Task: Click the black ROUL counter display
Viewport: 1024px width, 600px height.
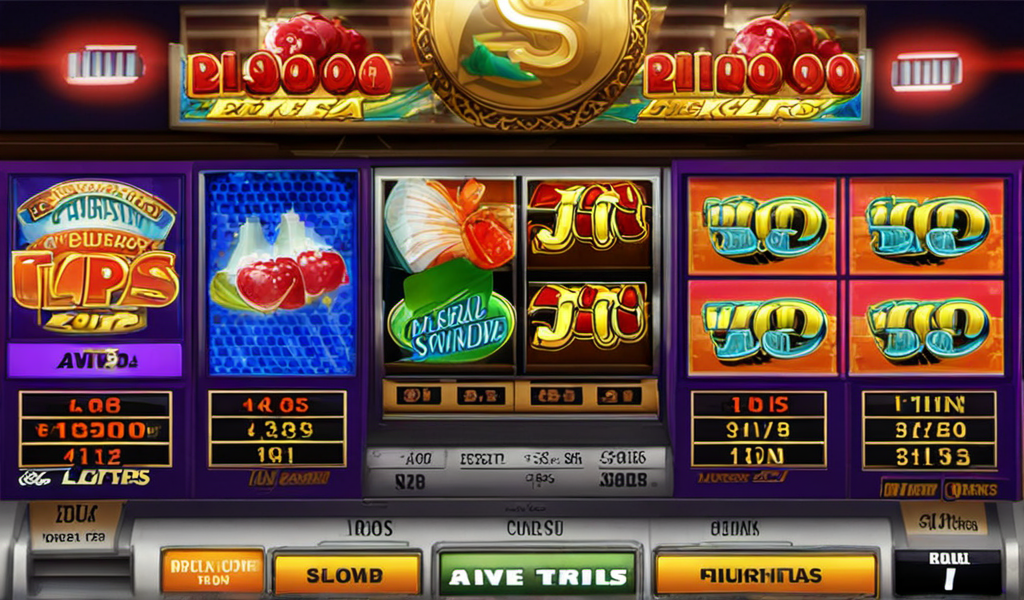Action: pyautogui.click(x=947, y=572)
